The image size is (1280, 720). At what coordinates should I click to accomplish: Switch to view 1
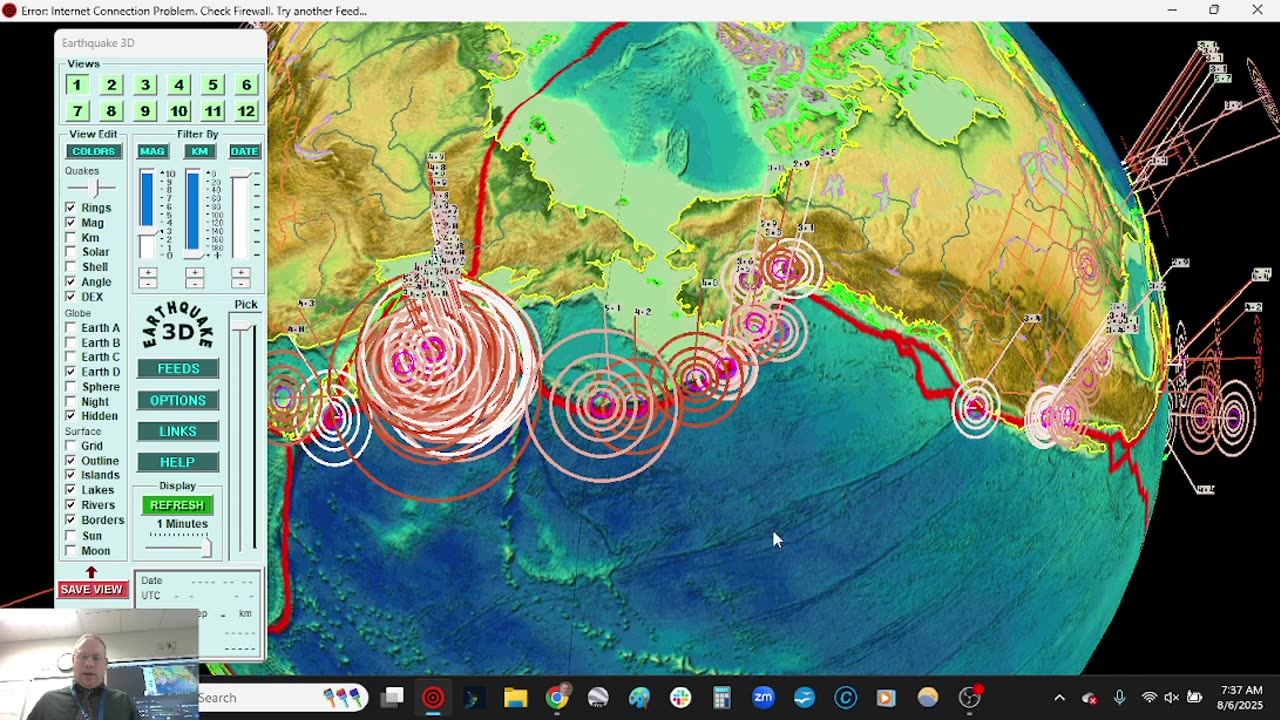[x=77, y=85]
